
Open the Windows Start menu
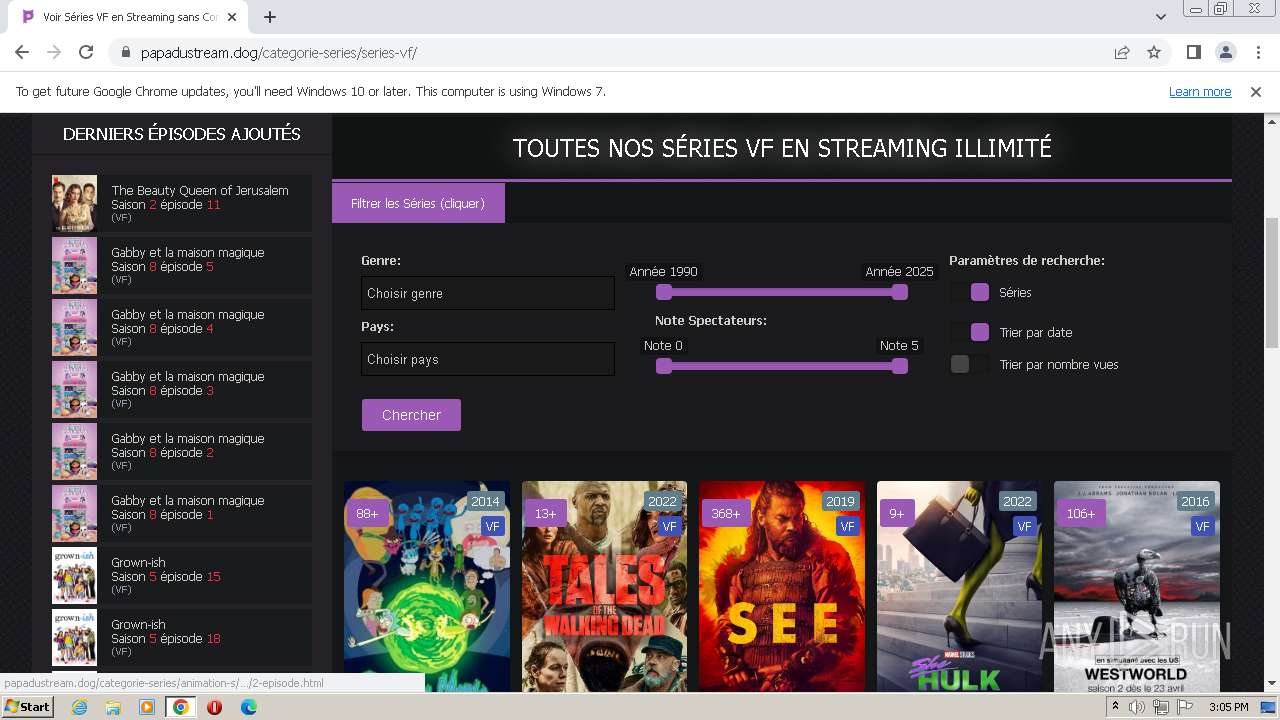click(x=27, y=706)
